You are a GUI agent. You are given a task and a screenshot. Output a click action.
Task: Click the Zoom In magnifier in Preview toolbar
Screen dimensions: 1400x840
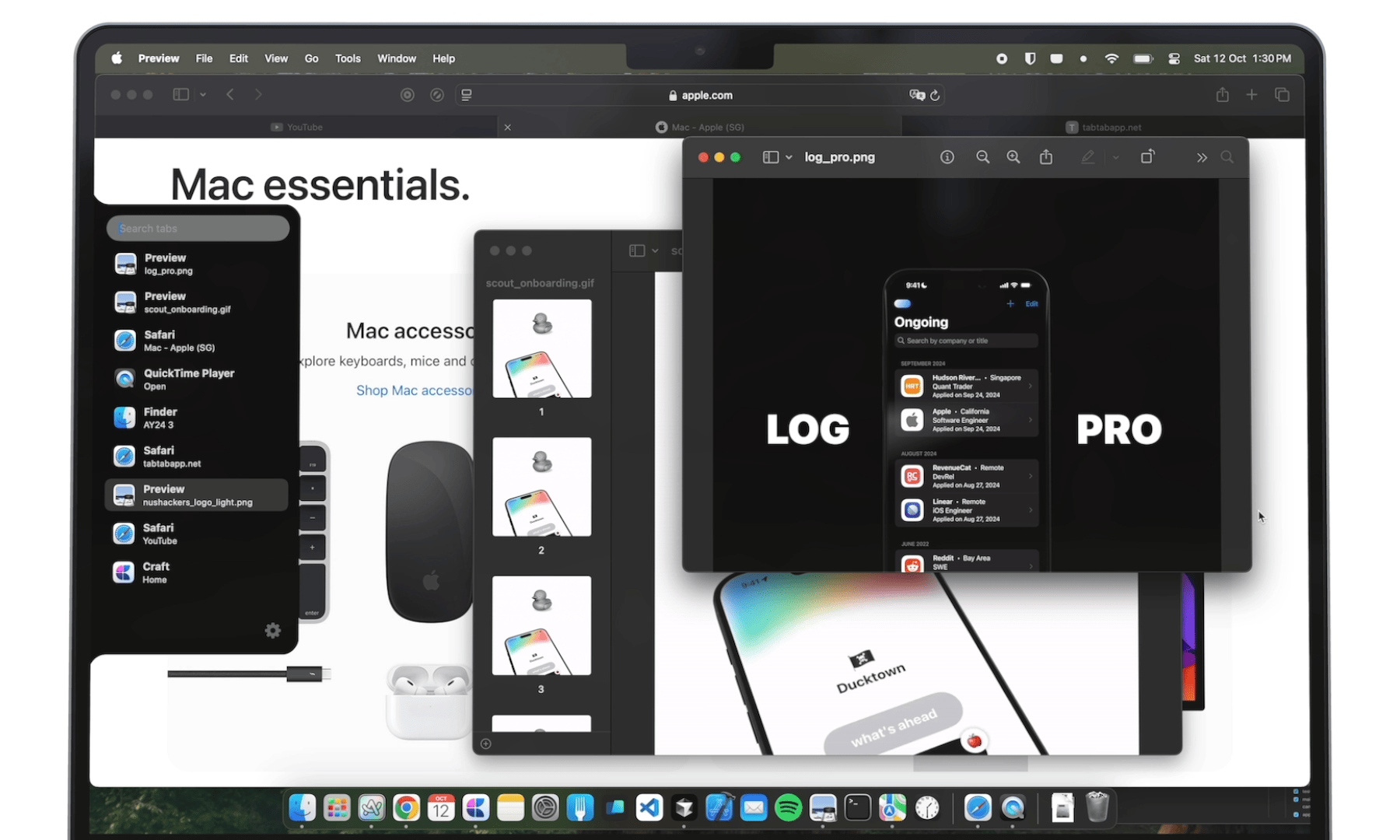click(x=1013, y=157)
